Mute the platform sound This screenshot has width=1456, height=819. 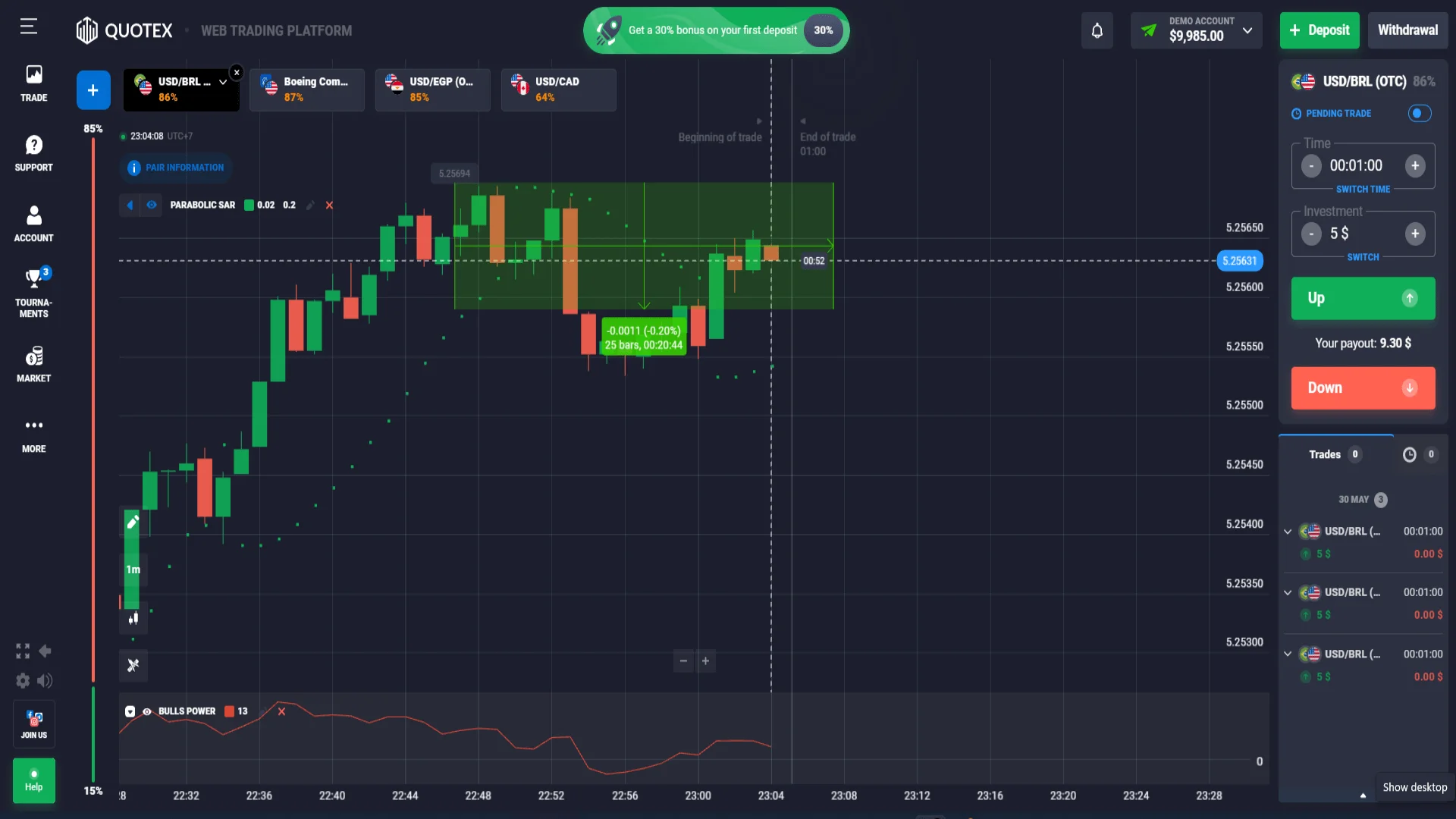click(45, 680)
